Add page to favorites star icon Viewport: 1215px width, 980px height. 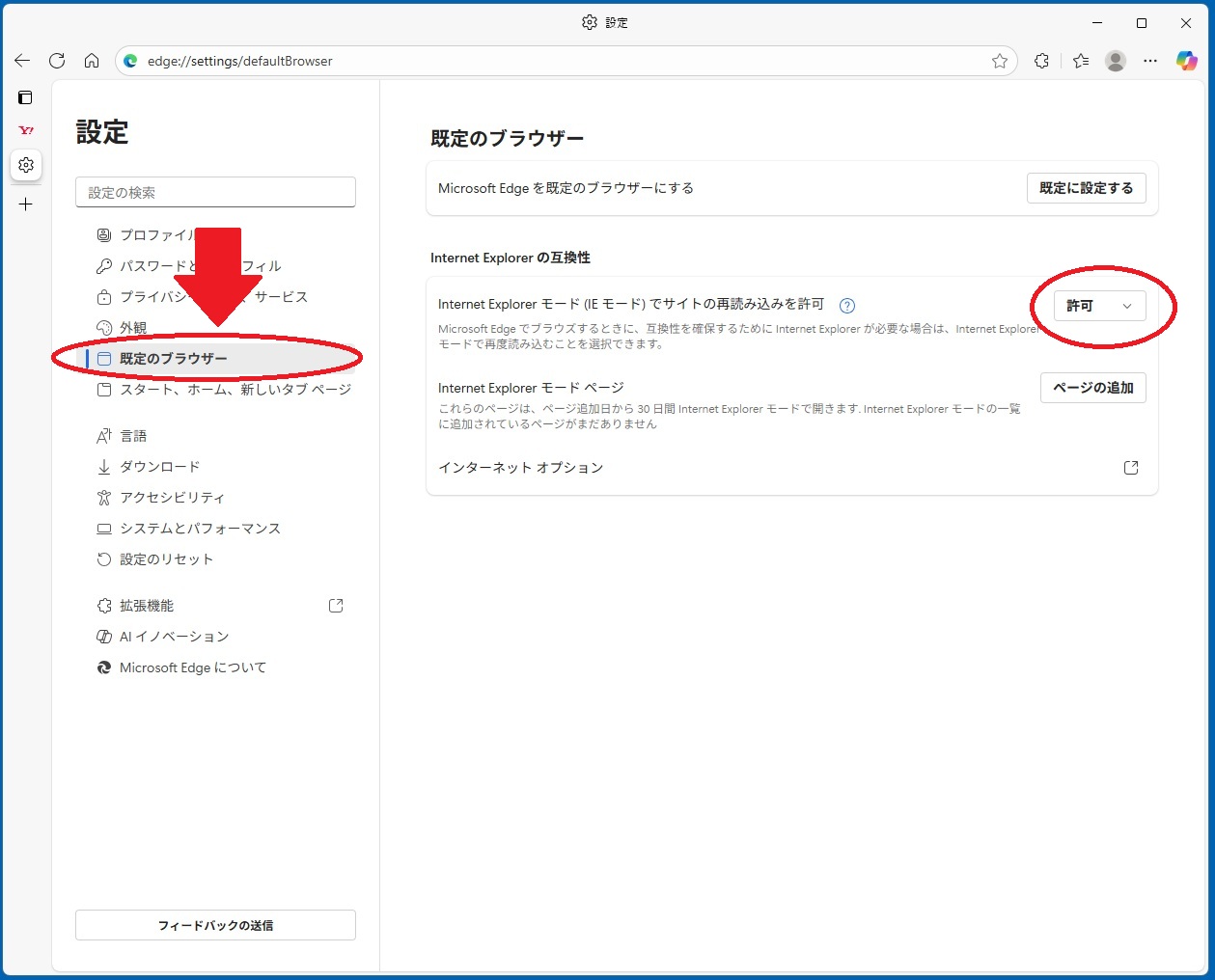click(x=1000, y=61)
